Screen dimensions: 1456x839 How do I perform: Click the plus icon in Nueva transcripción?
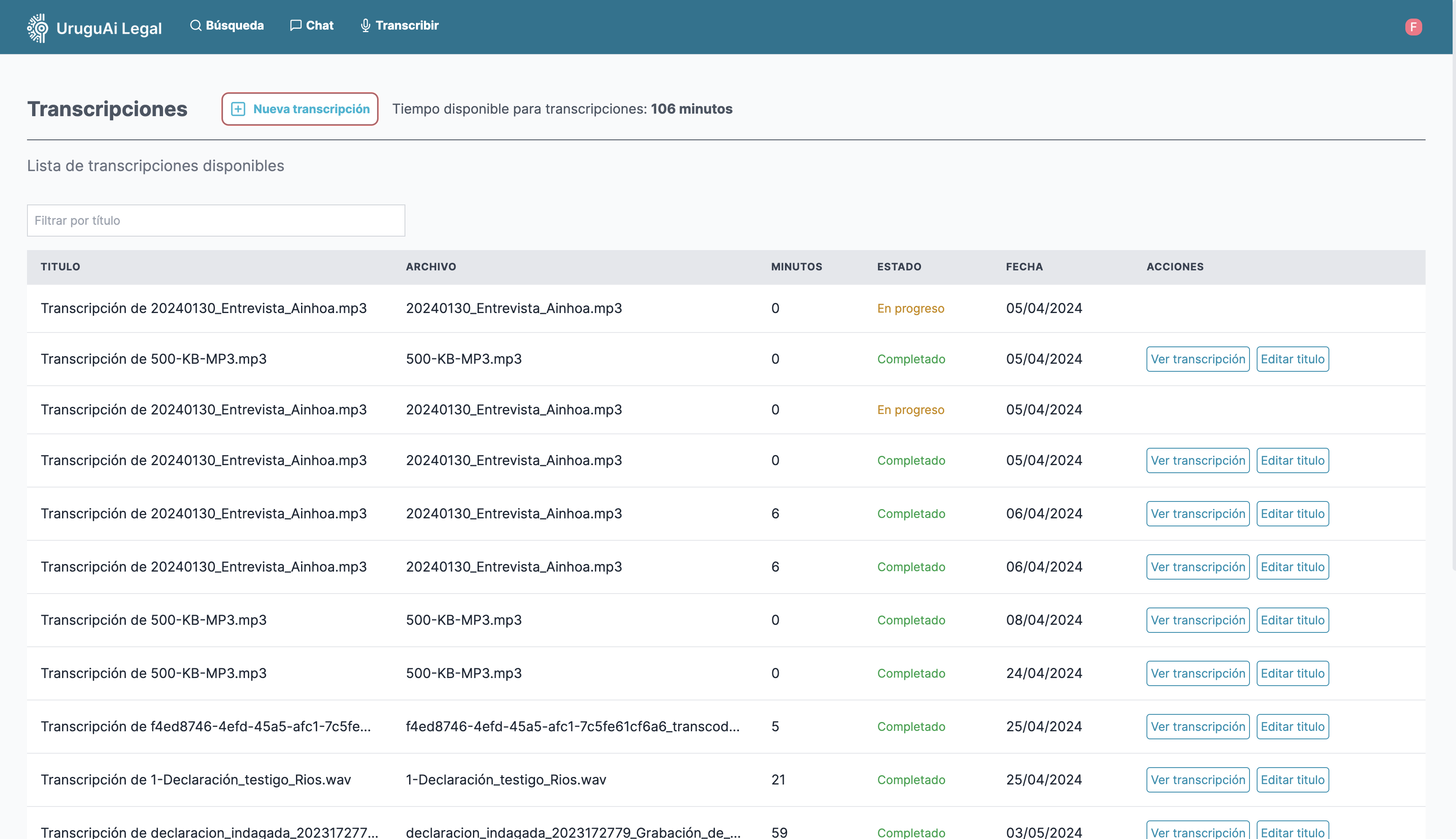(x=238, y=109)
